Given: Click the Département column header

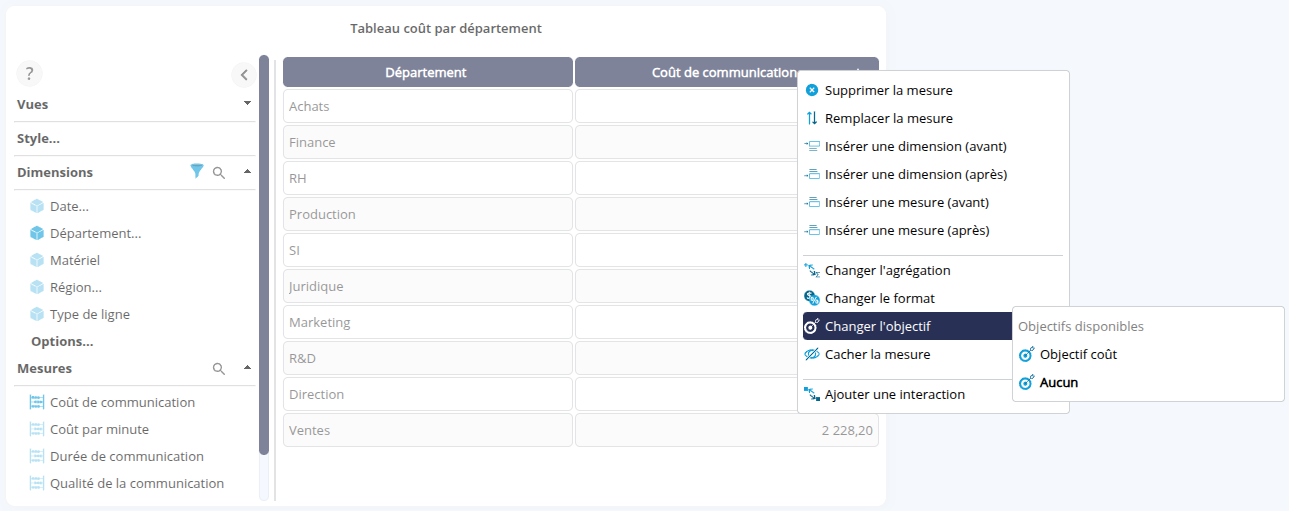Looking at the screenshot, I should (x=427, y=72).
